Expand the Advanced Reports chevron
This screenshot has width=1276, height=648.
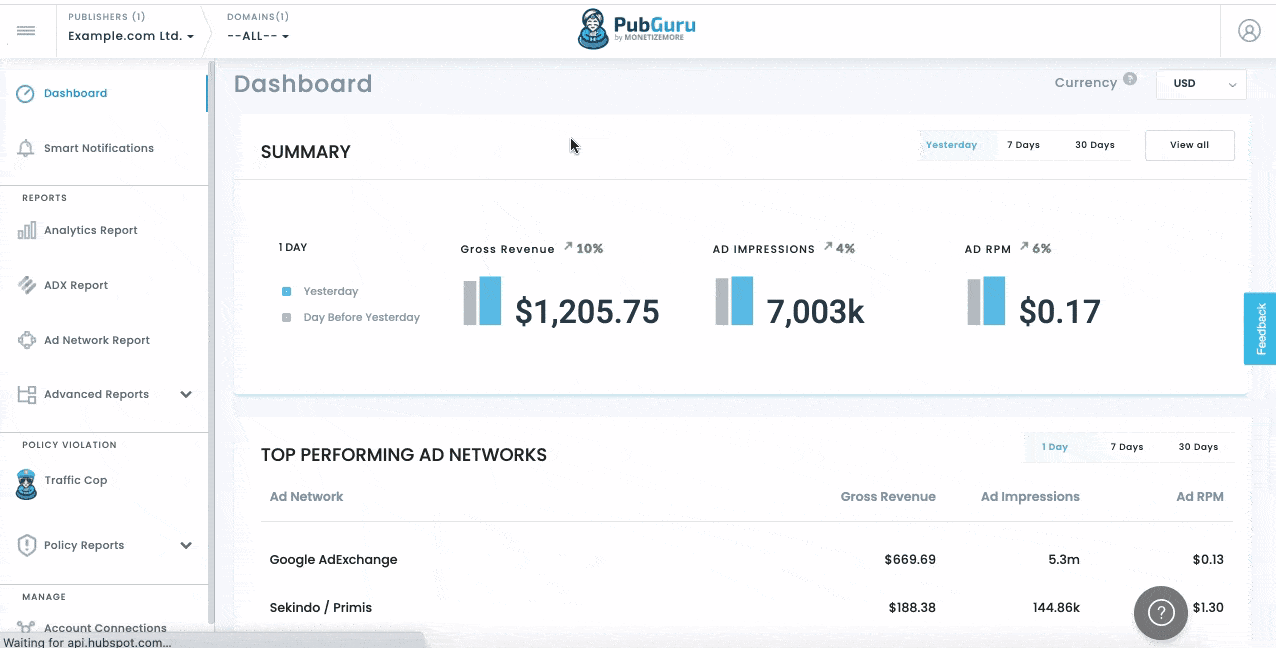click(186, 395)
